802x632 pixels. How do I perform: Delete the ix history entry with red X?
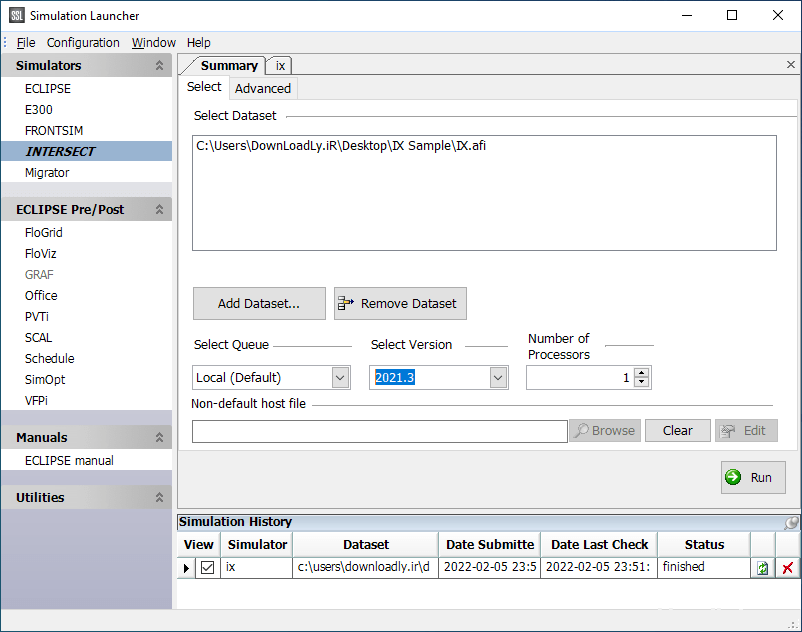click(x=788, y=568)
